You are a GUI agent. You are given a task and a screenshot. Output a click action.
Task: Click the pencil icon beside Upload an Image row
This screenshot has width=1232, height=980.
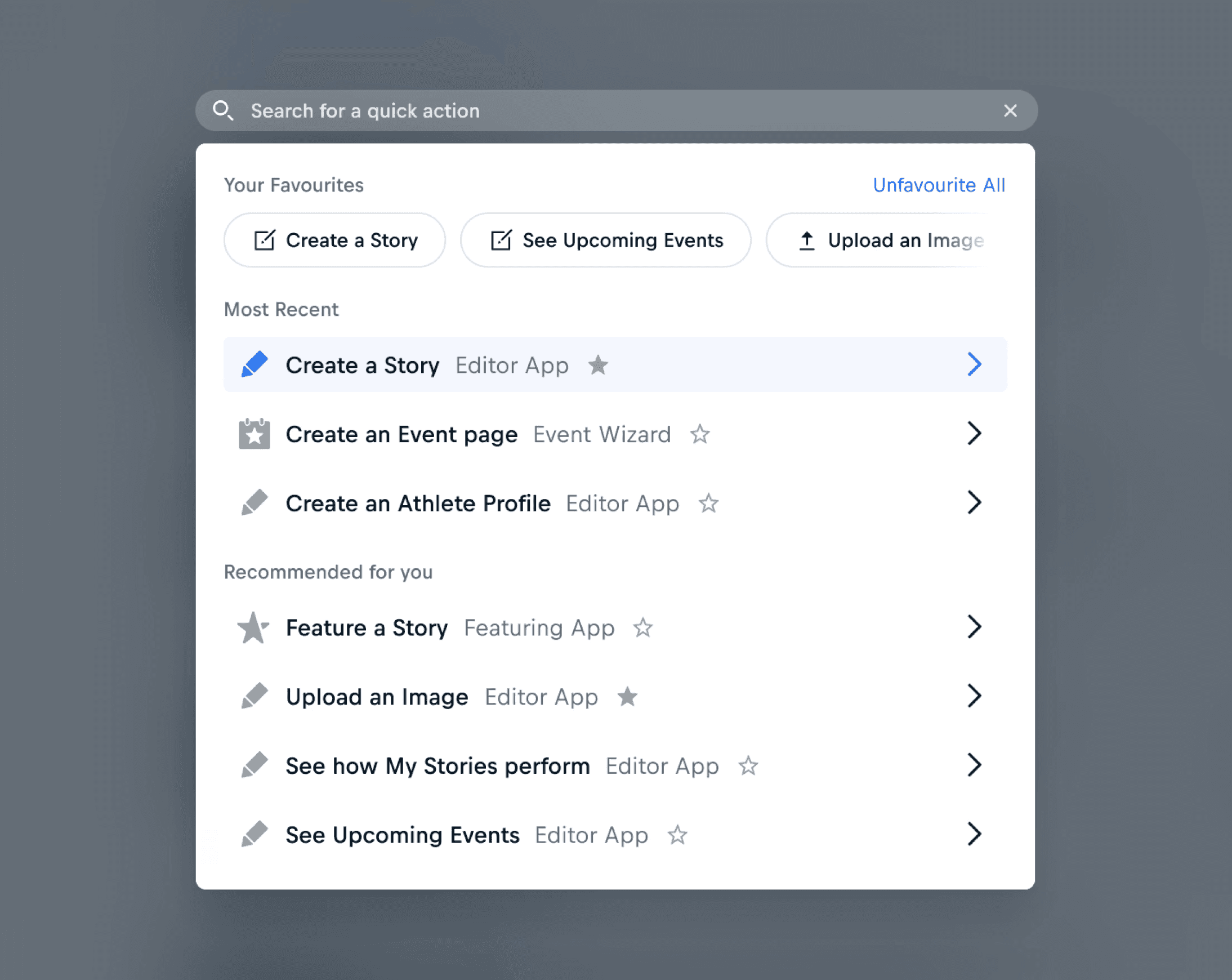[x=255, y=696]
